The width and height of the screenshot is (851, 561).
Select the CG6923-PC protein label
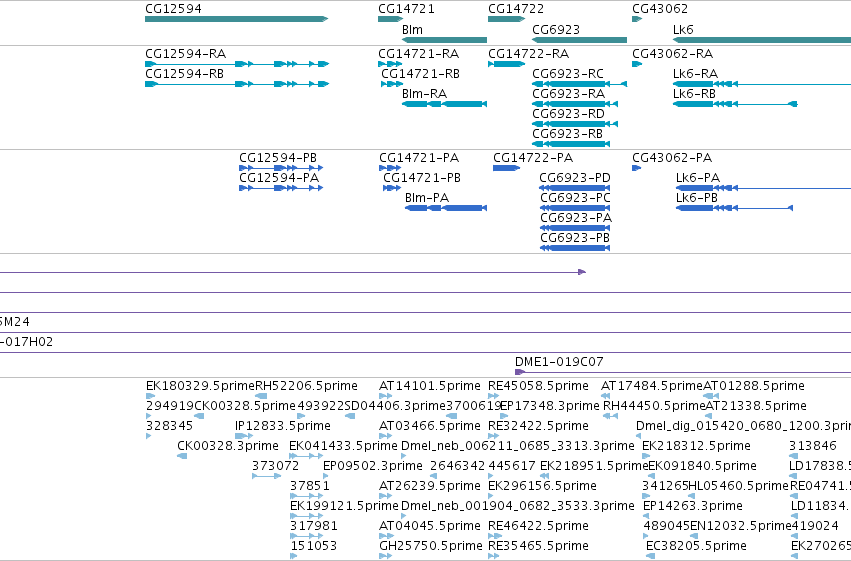point(575,198)
